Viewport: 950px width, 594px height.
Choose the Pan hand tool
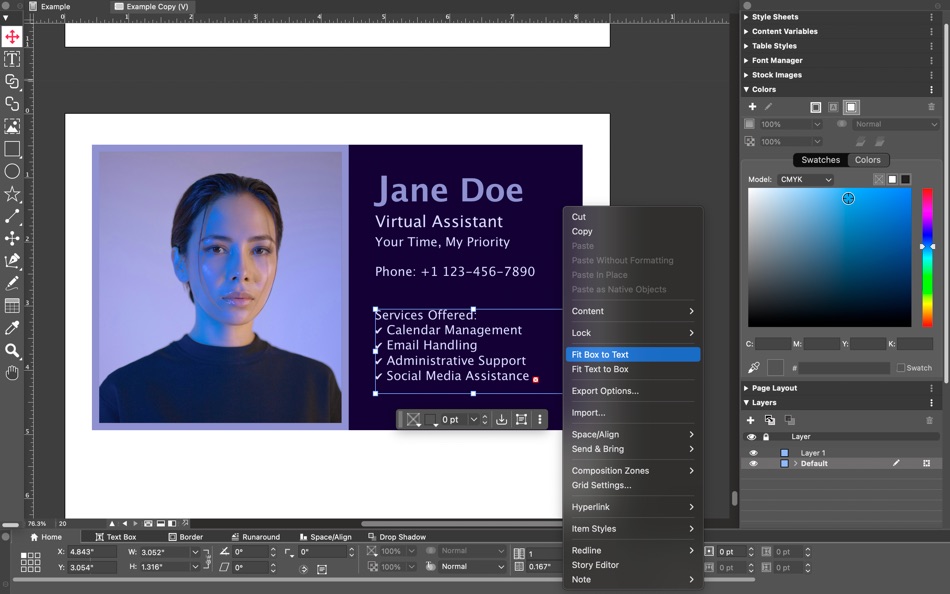coord(12,373)
